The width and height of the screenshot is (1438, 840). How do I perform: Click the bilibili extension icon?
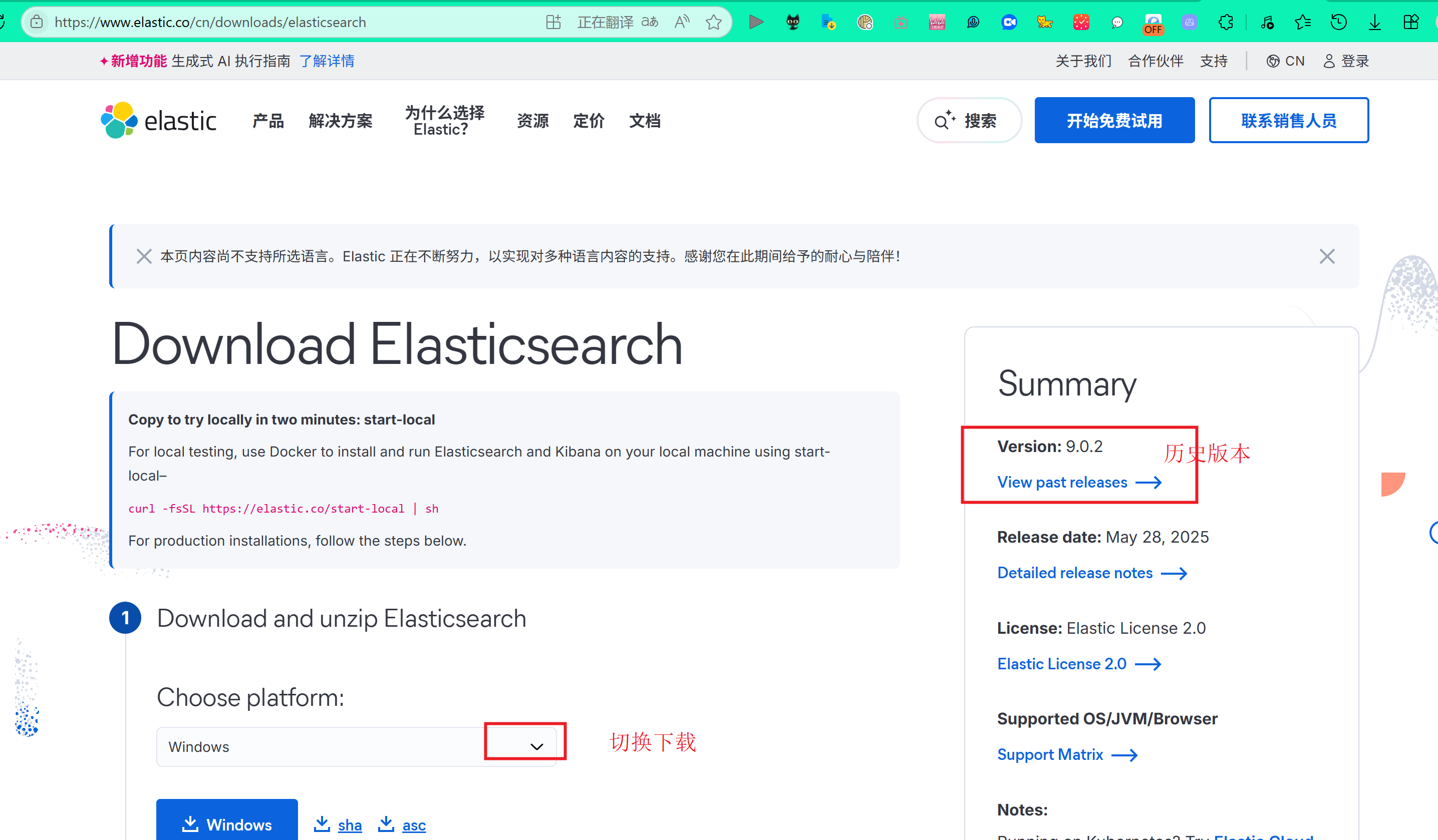point(937,22)
